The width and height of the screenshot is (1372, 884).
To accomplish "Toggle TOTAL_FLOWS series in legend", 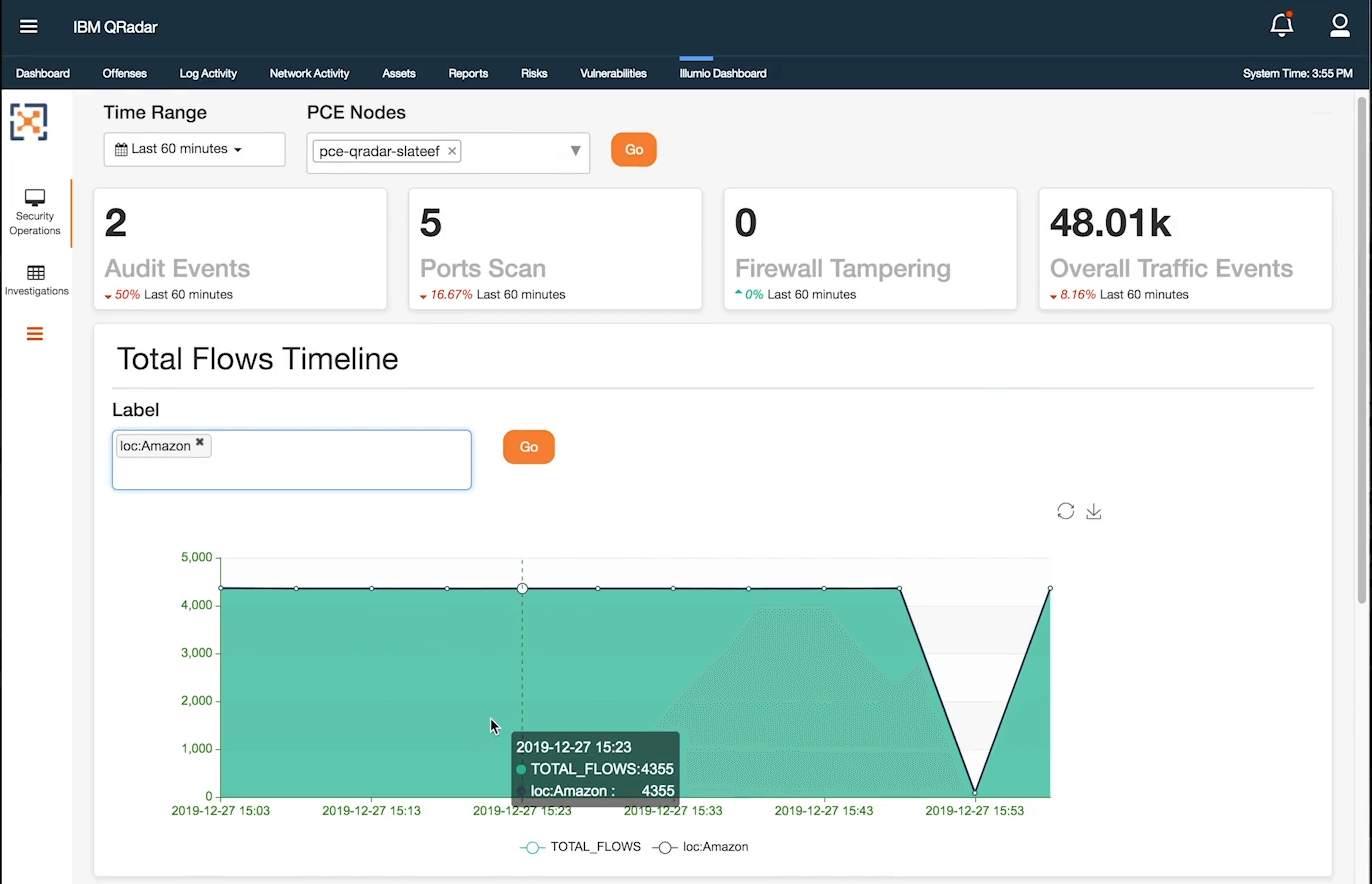I will (581, 847).
